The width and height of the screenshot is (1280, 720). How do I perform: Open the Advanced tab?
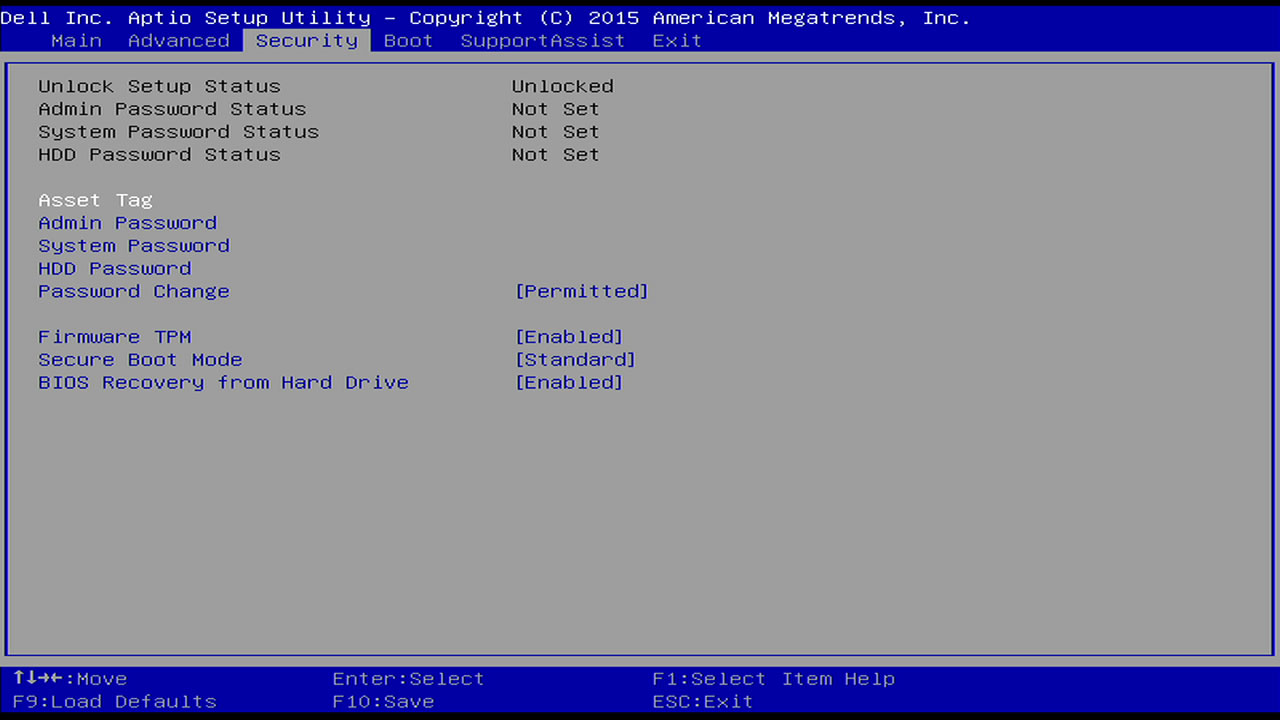(x=179, y=41)
